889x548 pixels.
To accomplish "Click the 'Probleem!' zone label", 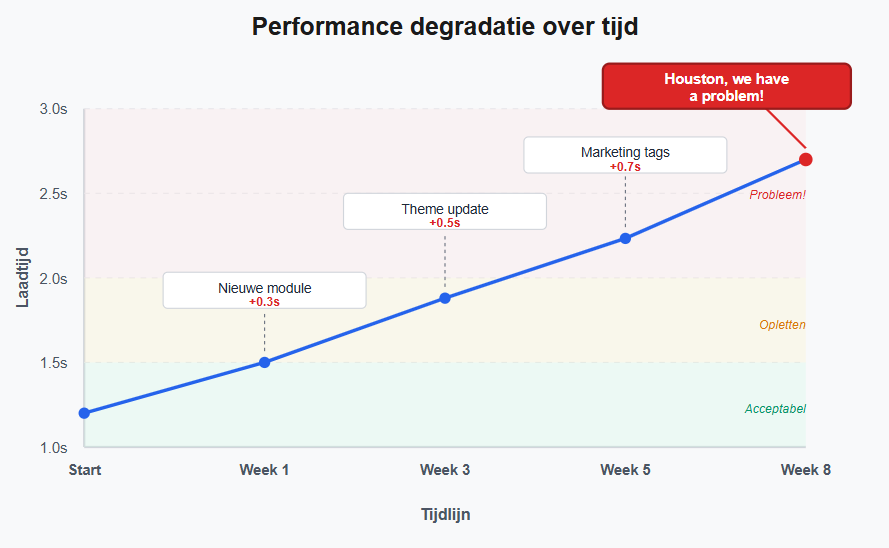I will click(x=777, y=195).
